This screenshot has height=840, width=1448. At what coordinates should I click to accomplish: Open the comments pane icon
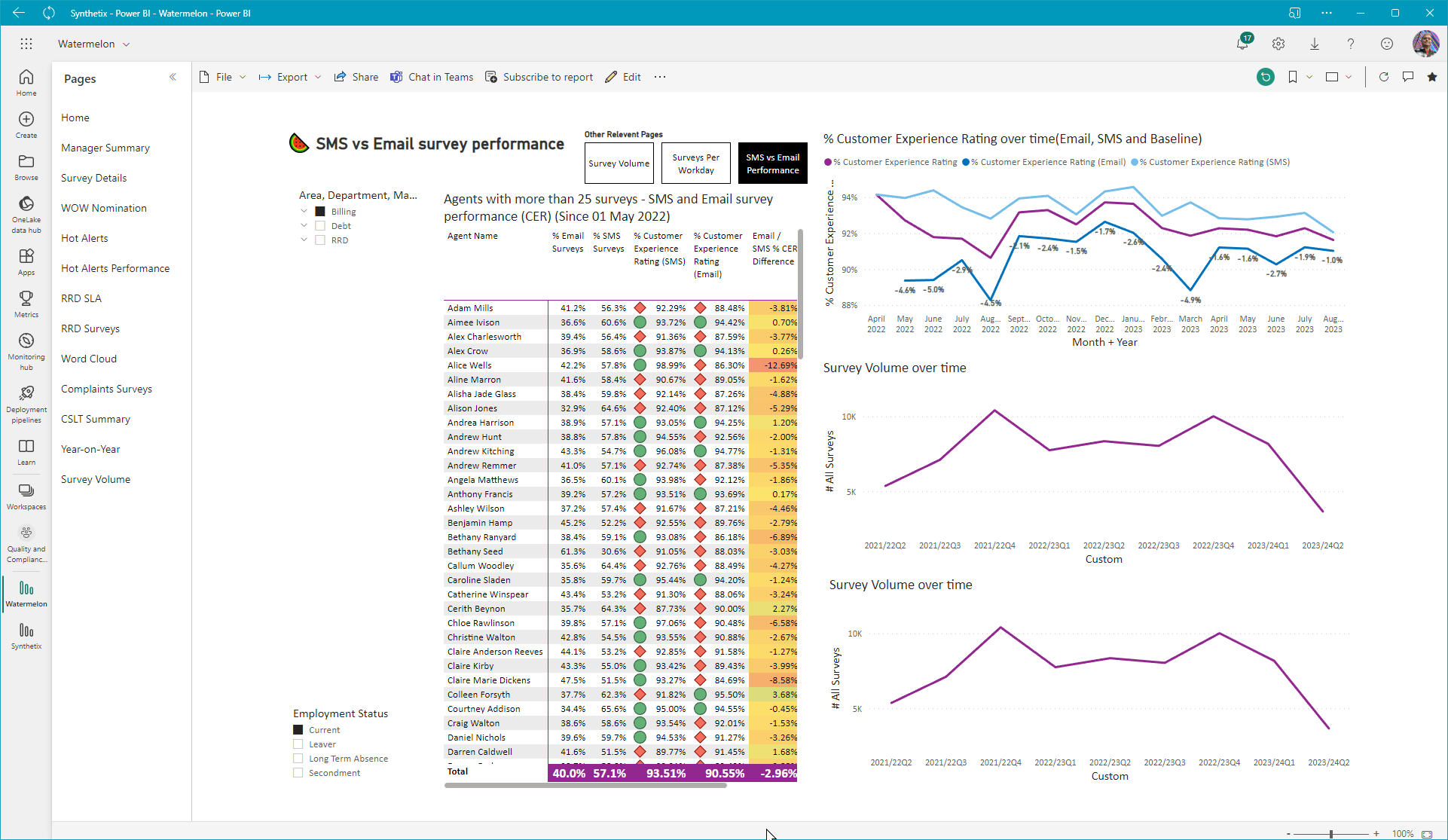coord(1408,77)
